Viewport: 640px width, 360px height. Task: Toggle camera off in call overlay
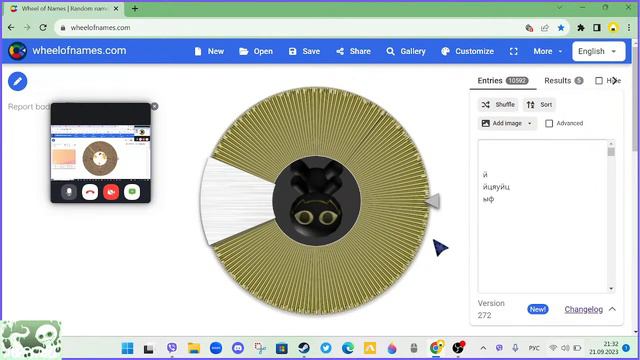click(x=111, y=192)
